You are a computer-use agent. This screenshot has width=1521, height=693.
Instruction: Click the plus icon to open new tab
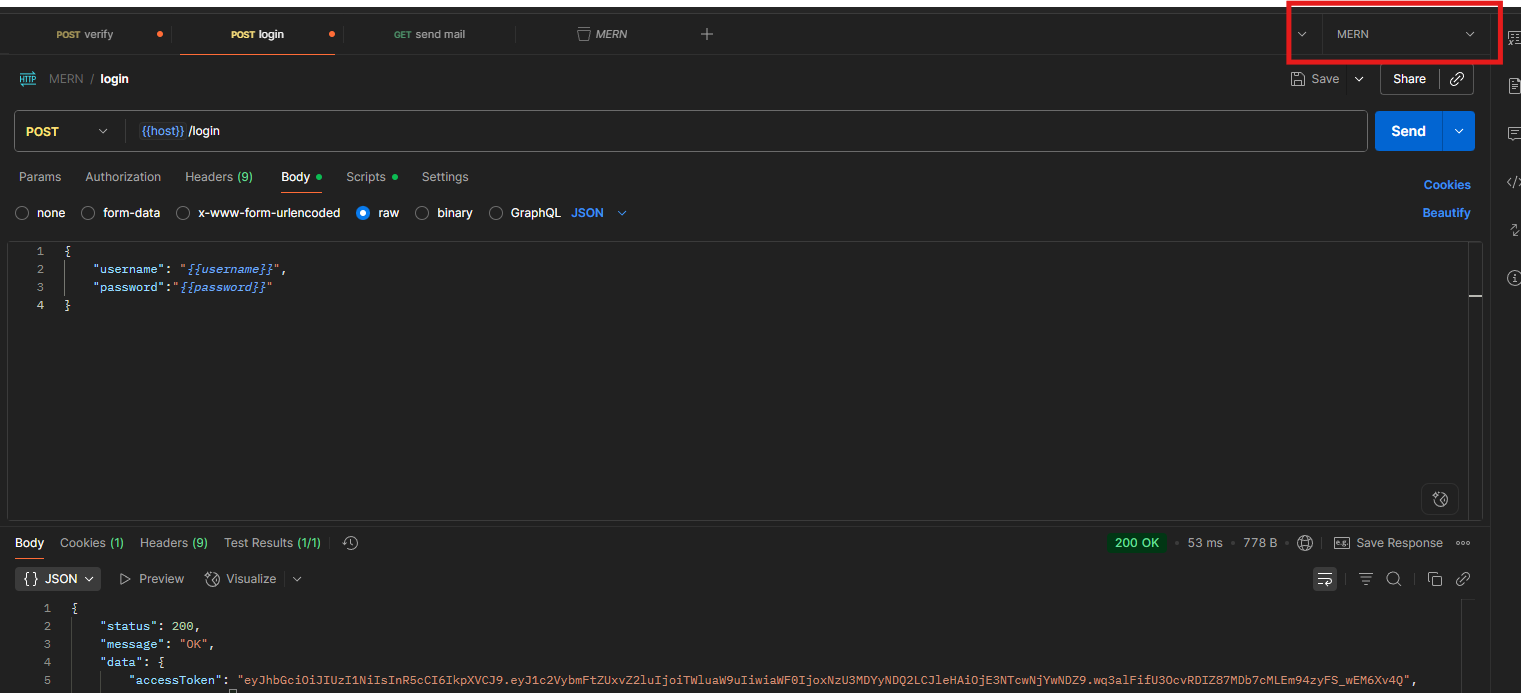[707, 34]
